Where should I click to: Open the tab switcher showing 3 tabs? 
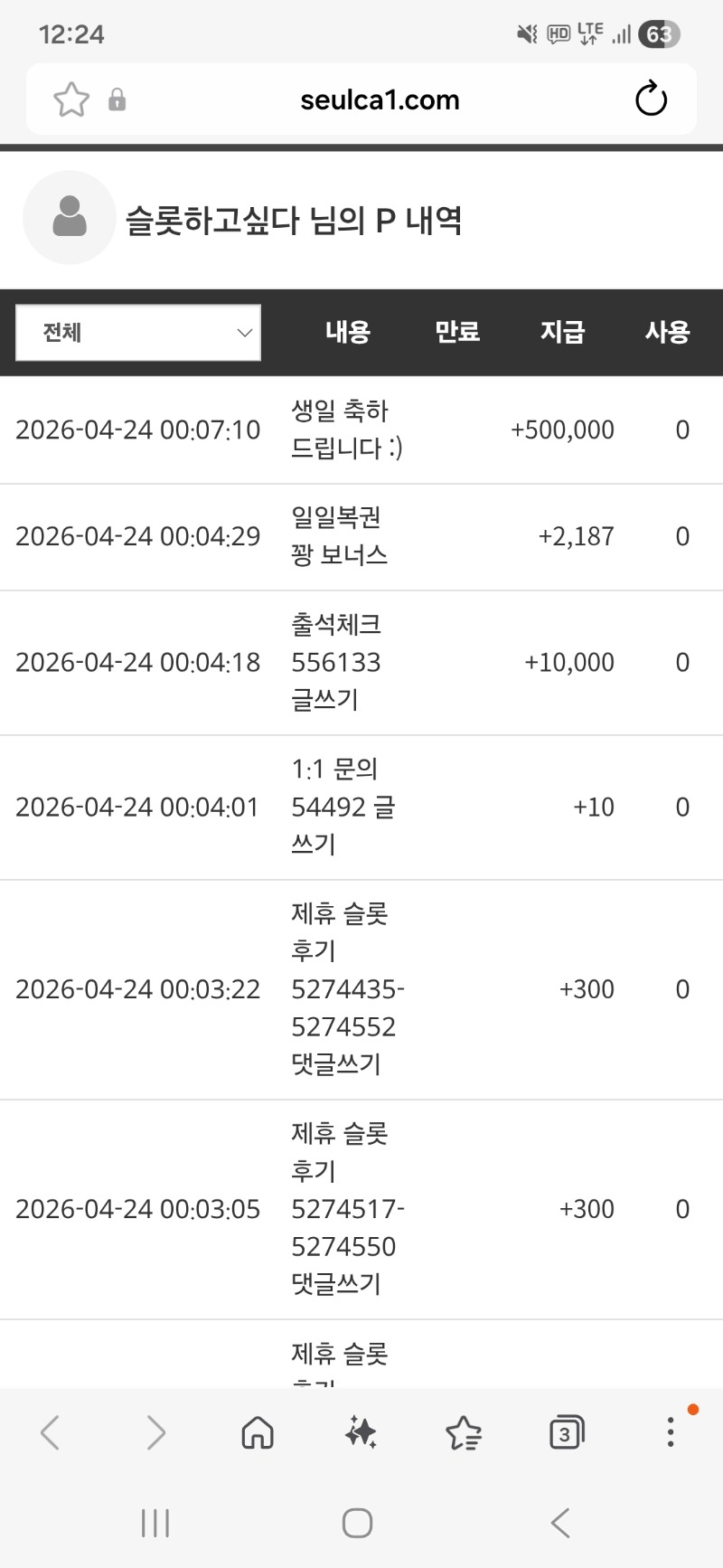(567, 1432)
